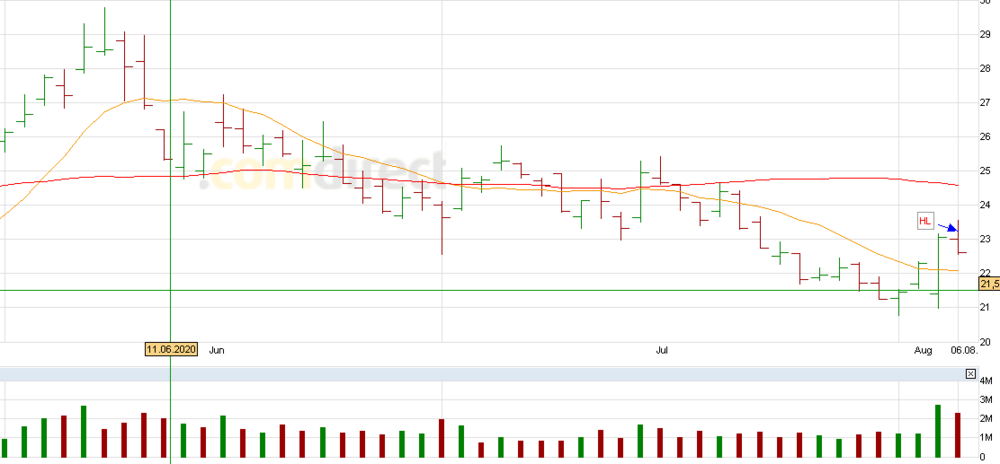Image resolution: width=1000 pixels, height=464 pixels.
Task: Close the volume panel with X button
Action: tap(970, 374)
